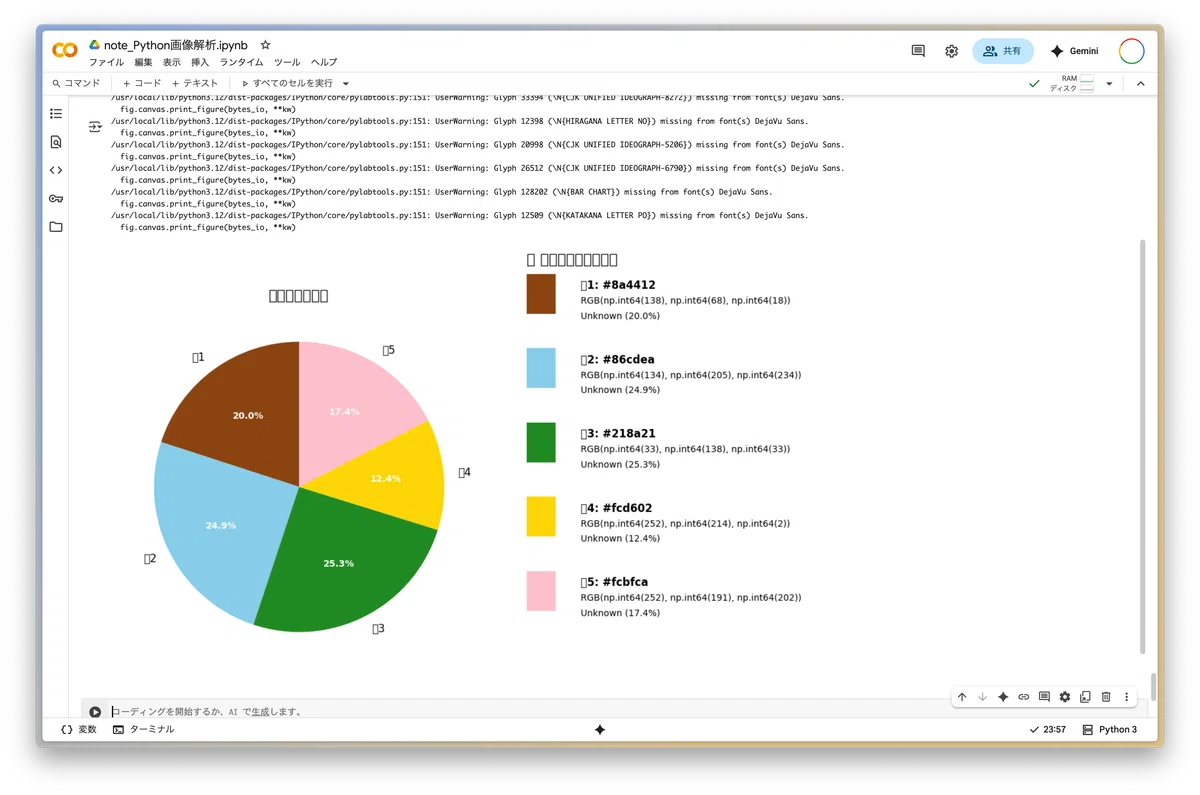Open the ファイル menu

click(107, 62)
